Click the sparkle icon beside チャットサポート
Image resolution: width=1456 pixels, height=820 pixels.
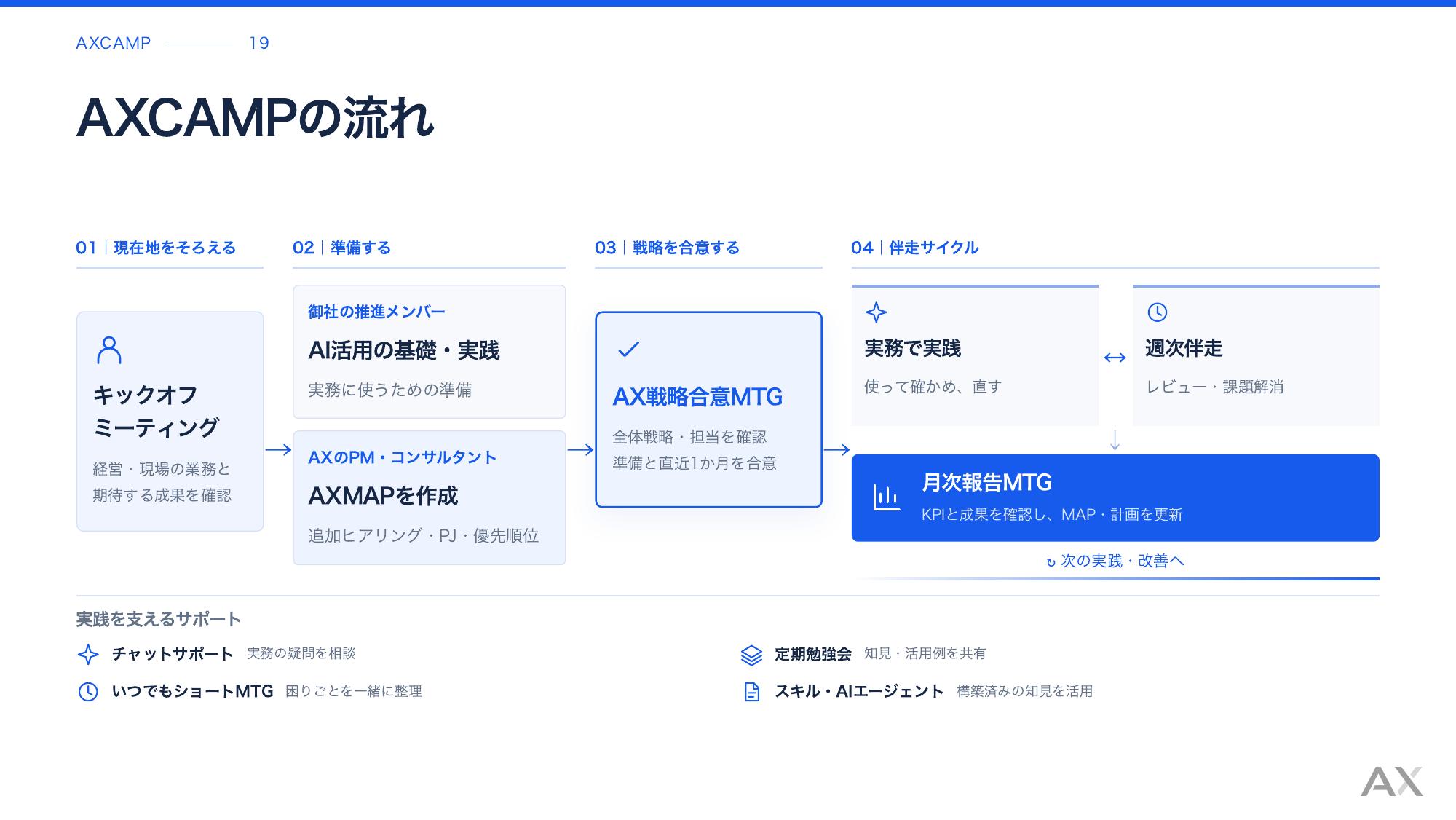pyautogui.click(x=88, y=654)
